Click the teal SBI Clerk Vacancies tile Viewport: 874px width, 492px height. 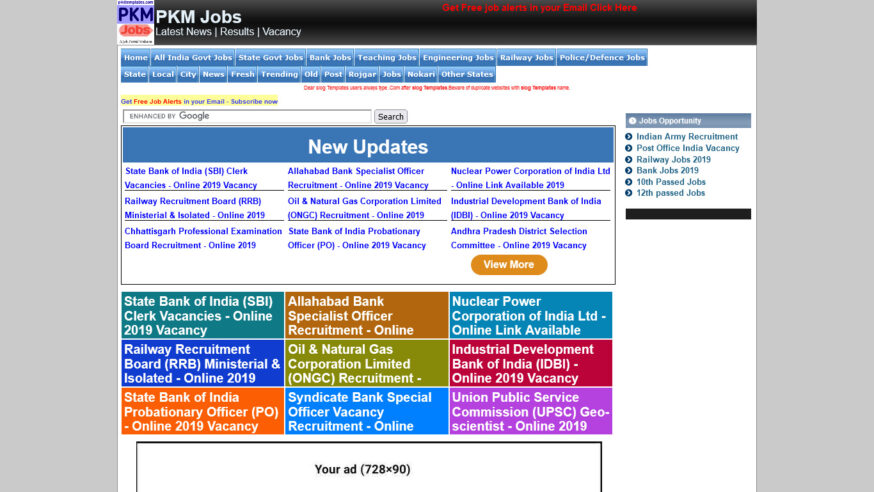(203, 315)
